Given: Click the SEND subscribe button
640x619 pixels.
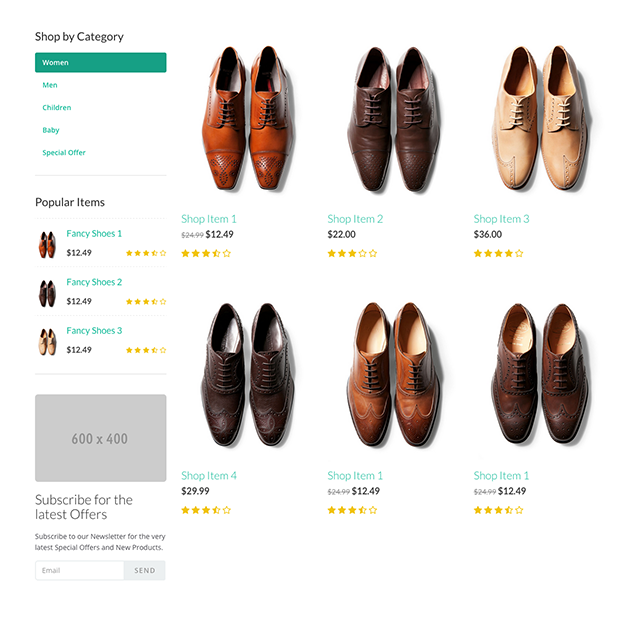Looking at the screenshot, I should coord(145,570).
